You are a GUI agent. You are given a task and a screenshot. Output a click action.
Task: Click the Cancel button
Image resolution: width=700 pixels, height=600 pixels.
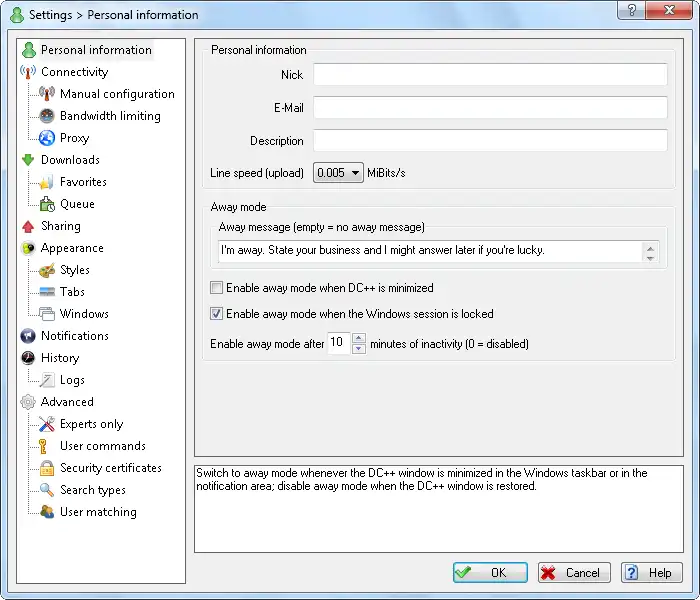574,572
